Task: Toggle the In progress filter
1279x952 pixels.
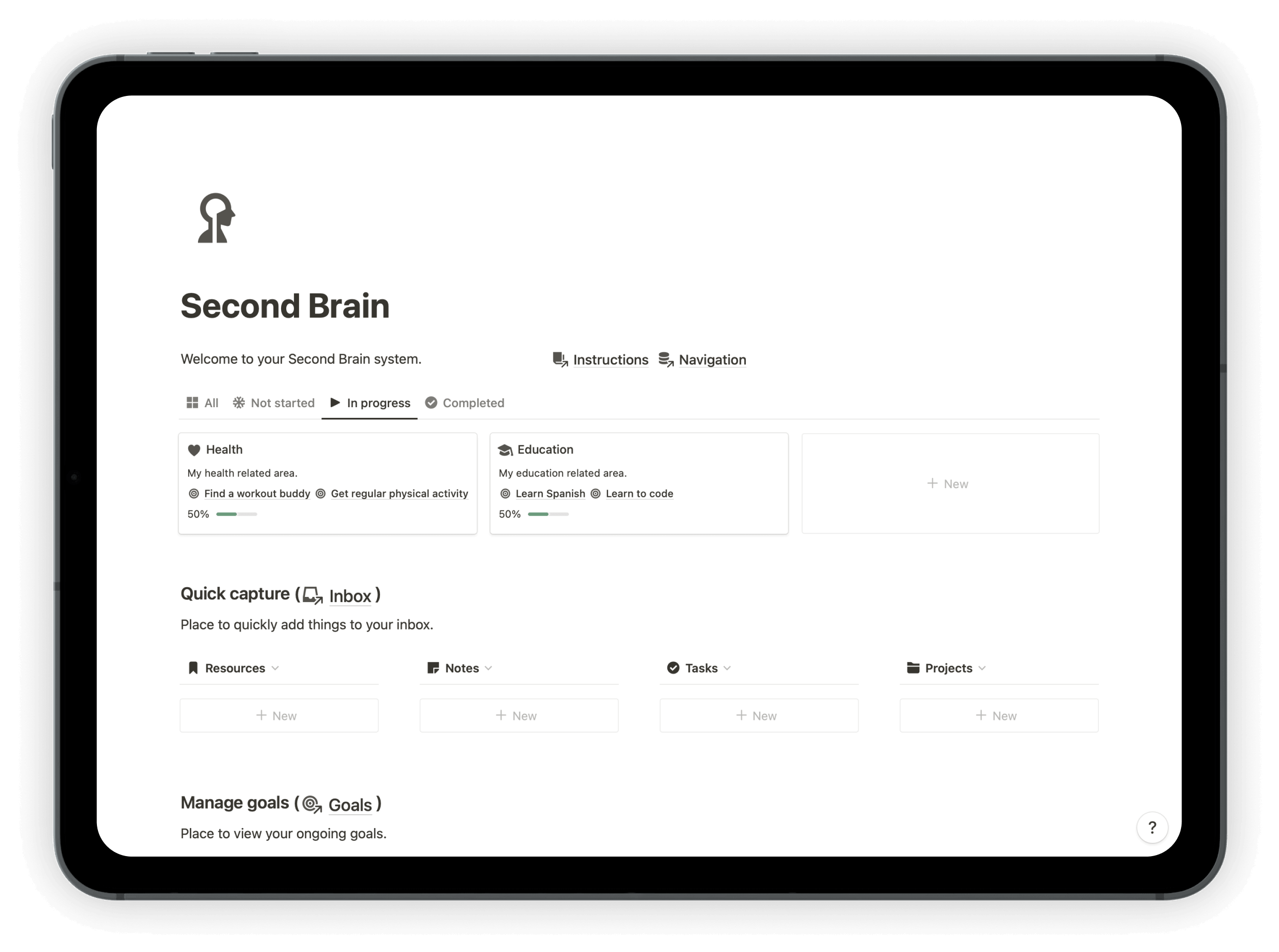Action: coord(370,402)
